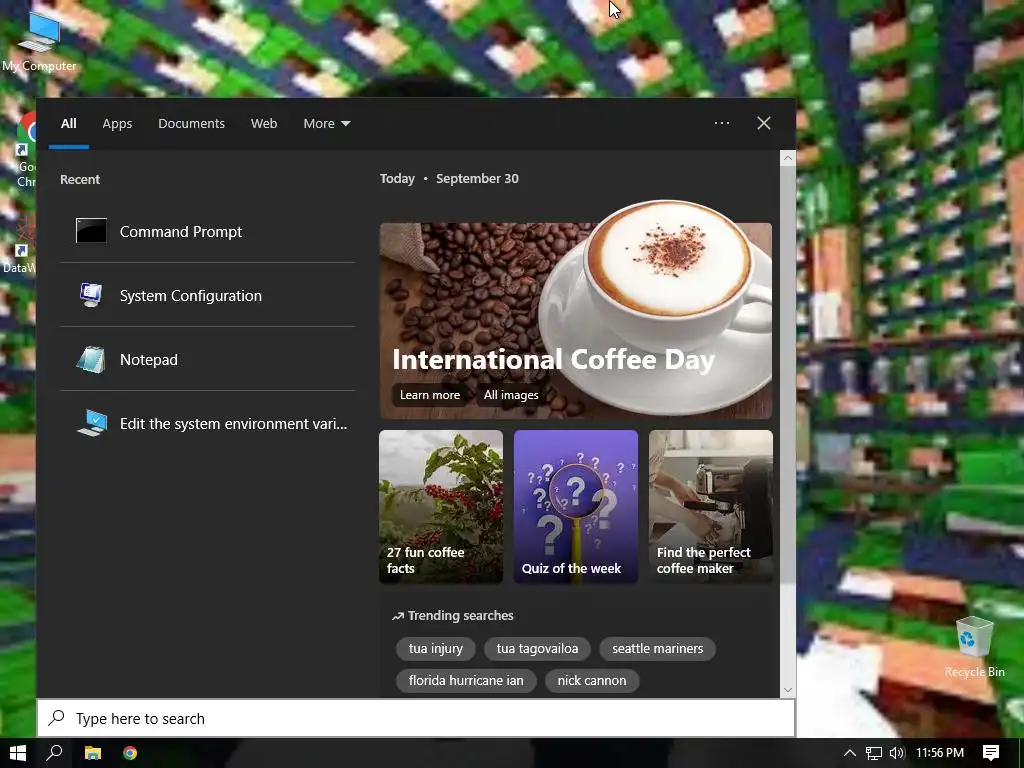Open Command Prompt from Recent

[208, 231]
